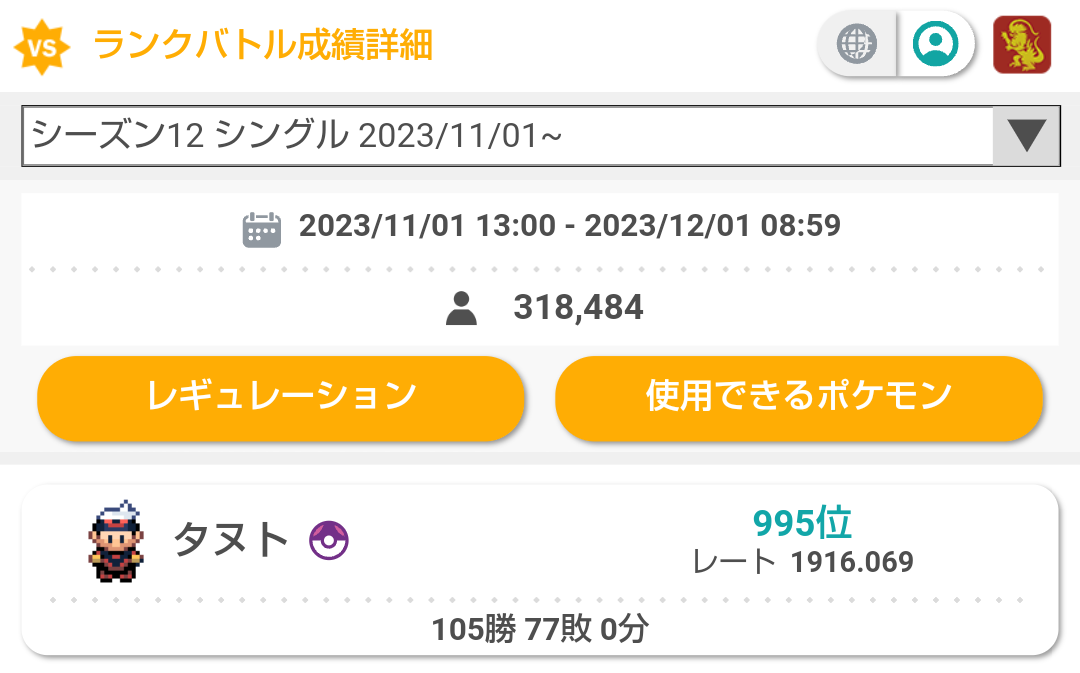The width and height of the screenshot is (1080, 673).
Task: Switch to the global ranking globe toggle
Action: [x=856, y=44]
